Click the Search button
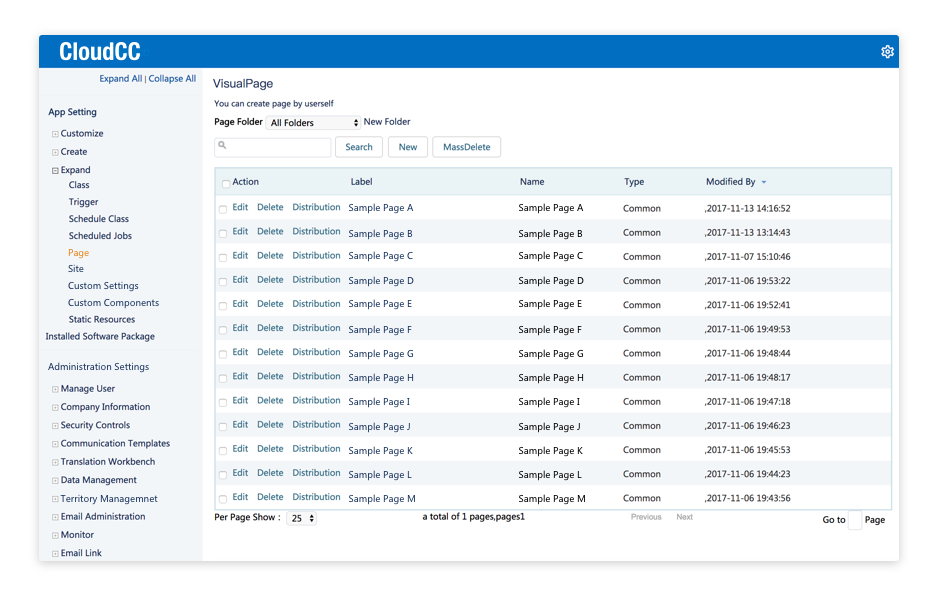This screenshot has width=940, height=600. click(x=358, y=145)
